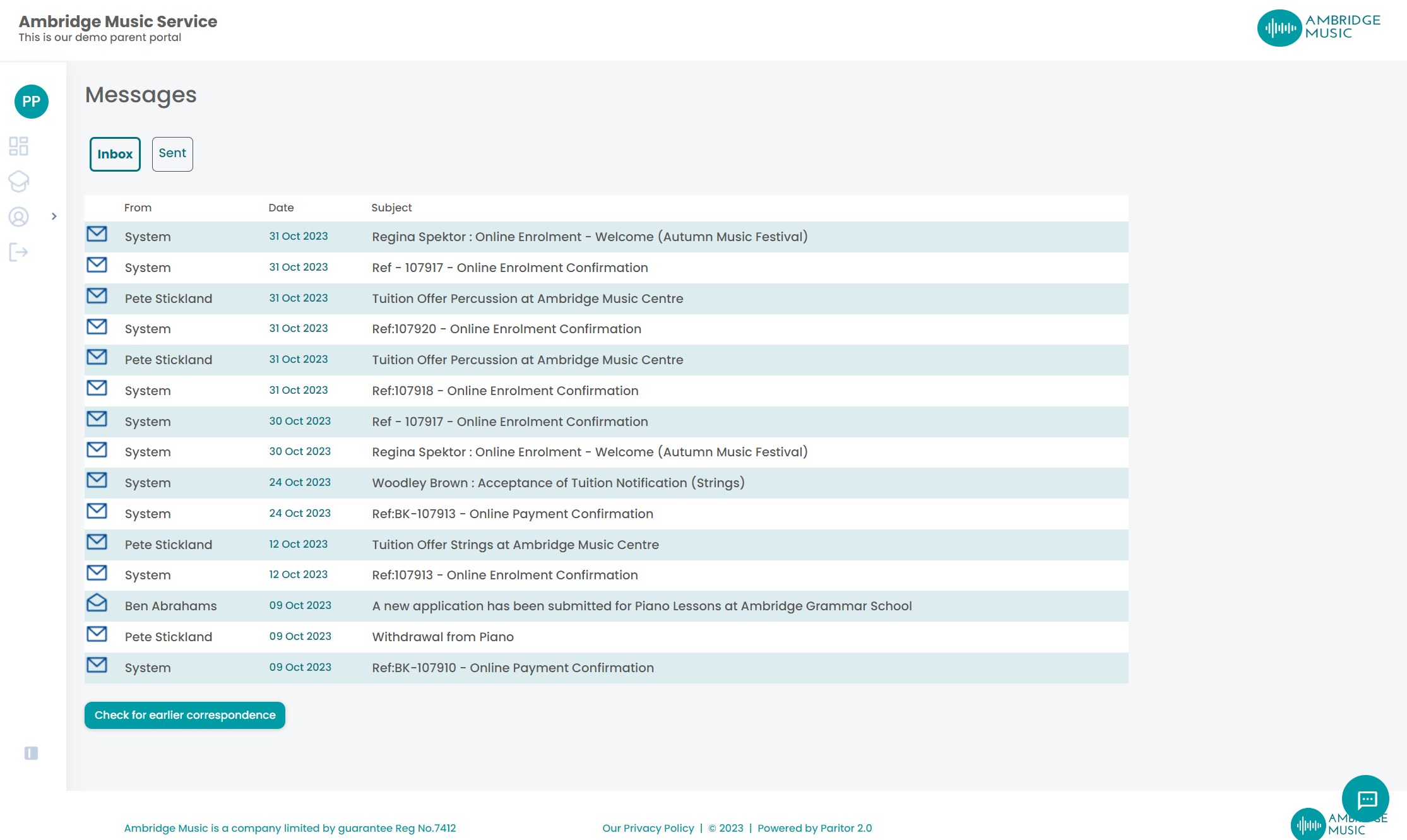Screen dimensions: 1407x840
Task: Open envelope icon for Ref:107913 enrolment message
Action: click(x=97, y=573)
